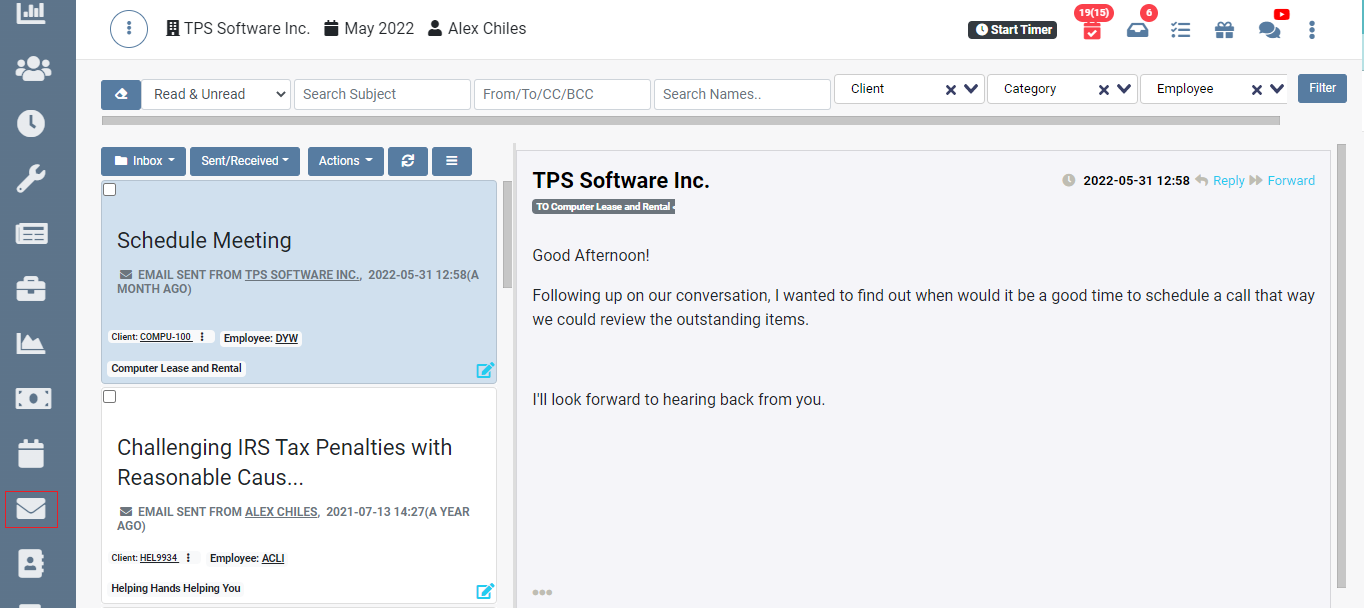Open the newspaper sidebar icon
Viewport: 1364px width, 608px height.
(31, 234)
